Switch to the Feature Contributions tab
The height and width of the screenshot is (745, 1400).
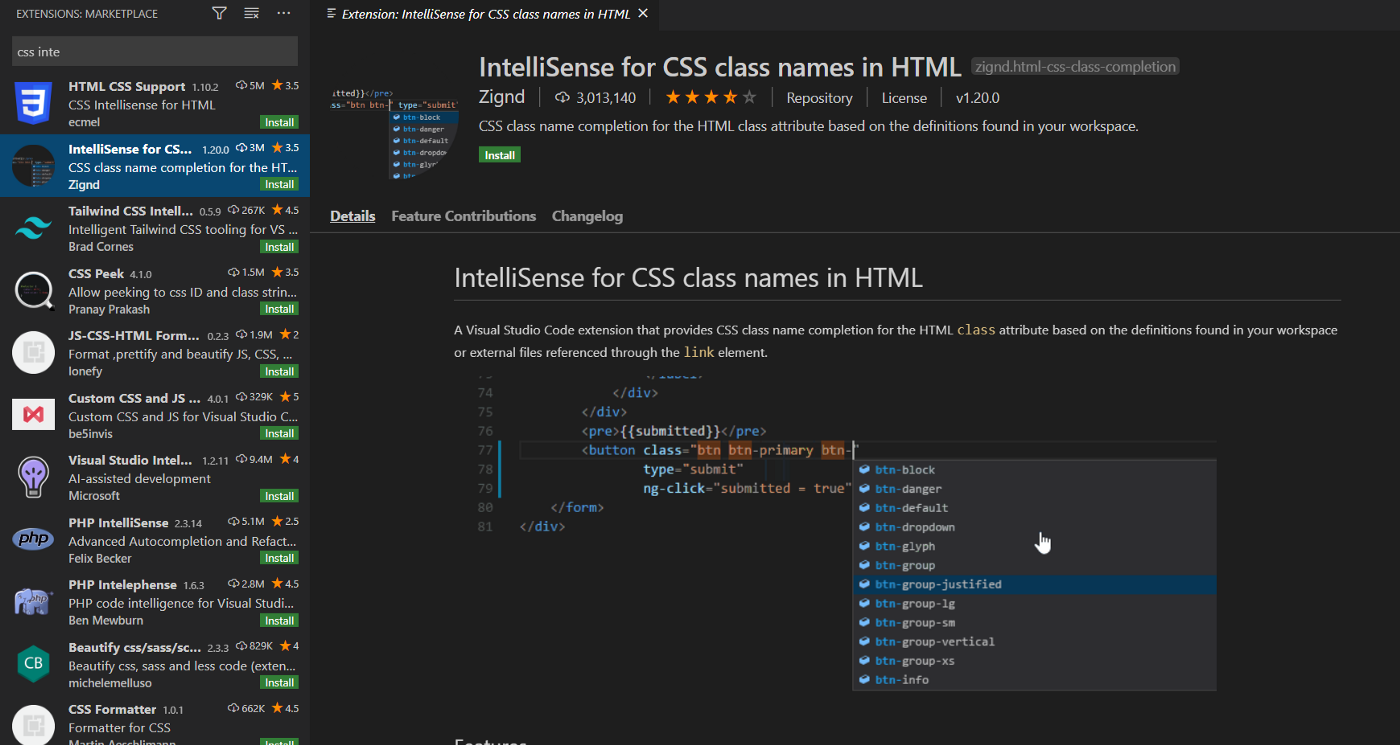(463, 216)
